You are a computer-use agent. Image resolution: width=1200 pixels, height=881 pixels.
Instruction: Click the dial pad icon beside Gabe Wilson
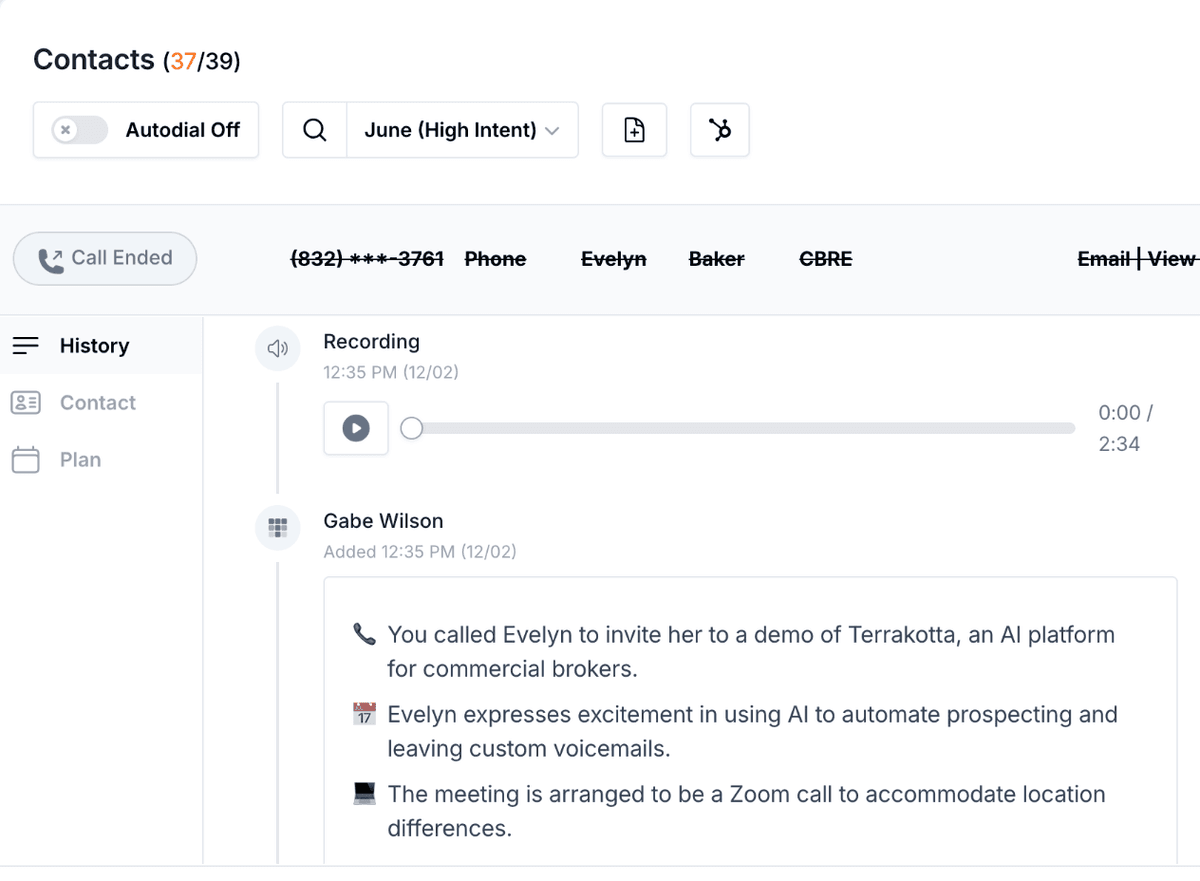(x=277, y=528)
